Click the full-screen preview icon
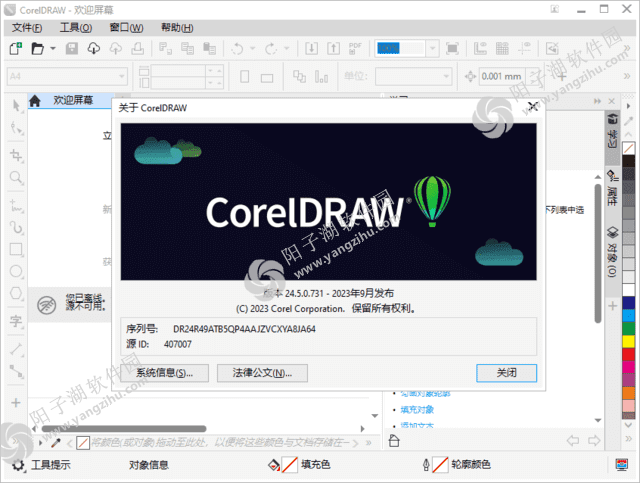This screenshot has height=483, width=640. [x=452, y=49]
